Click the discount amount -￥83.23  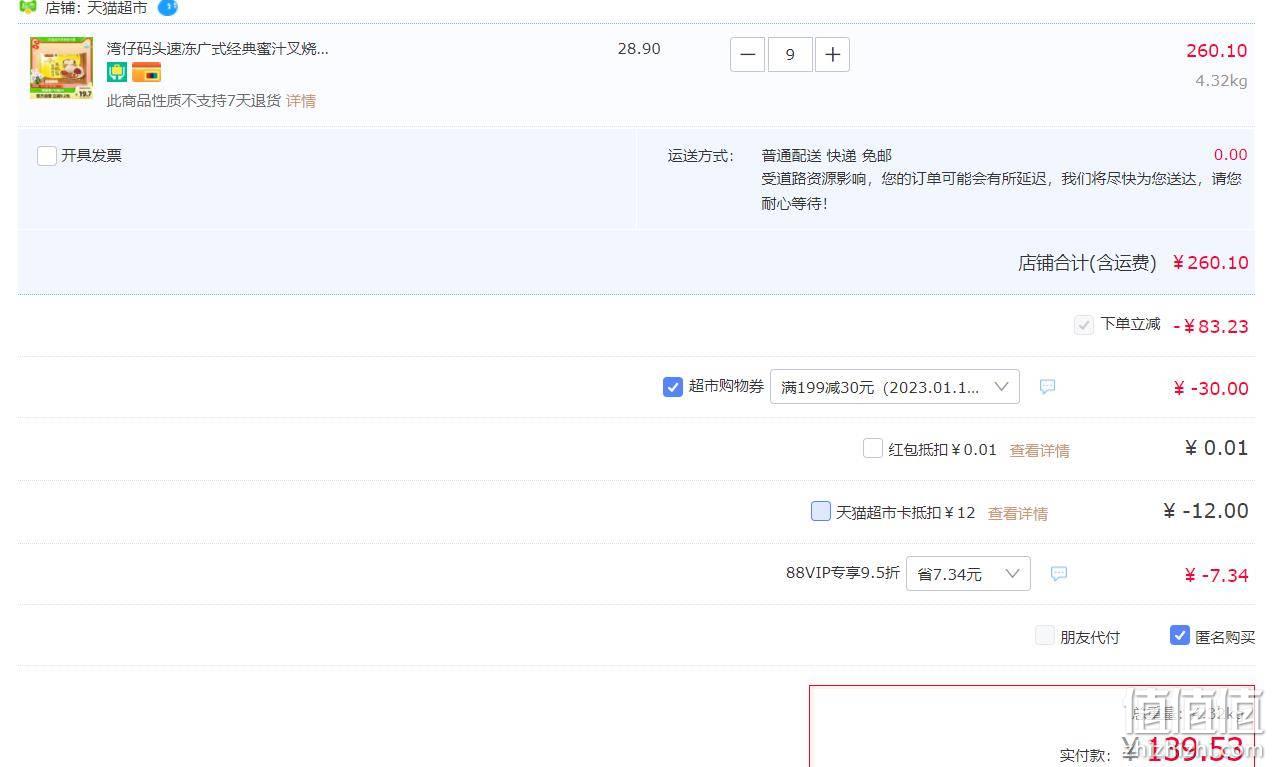click(x=1211, y=327)
